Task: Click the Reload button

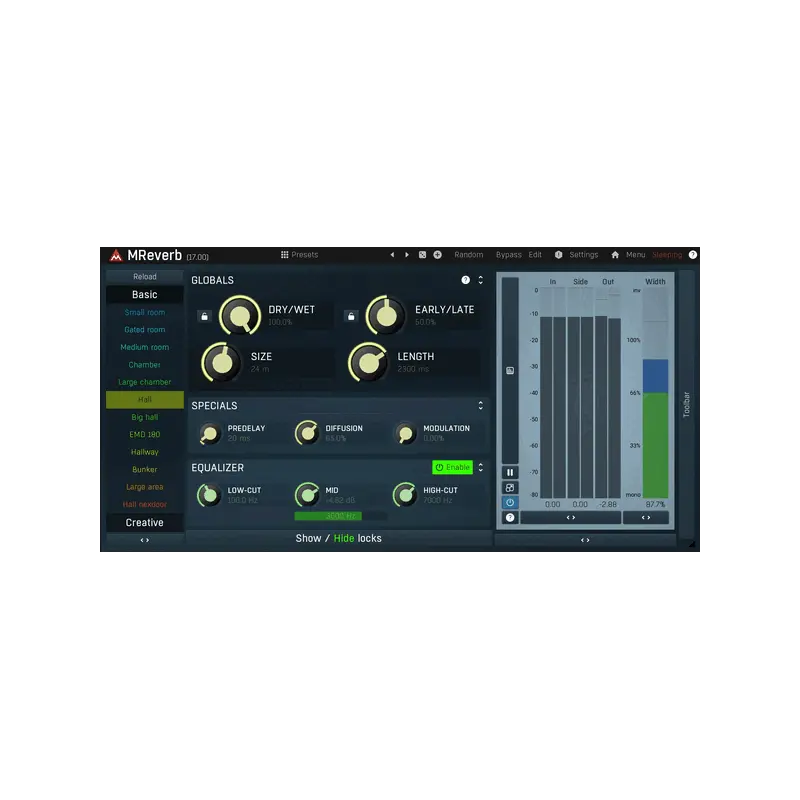Action: pos(145,277)
